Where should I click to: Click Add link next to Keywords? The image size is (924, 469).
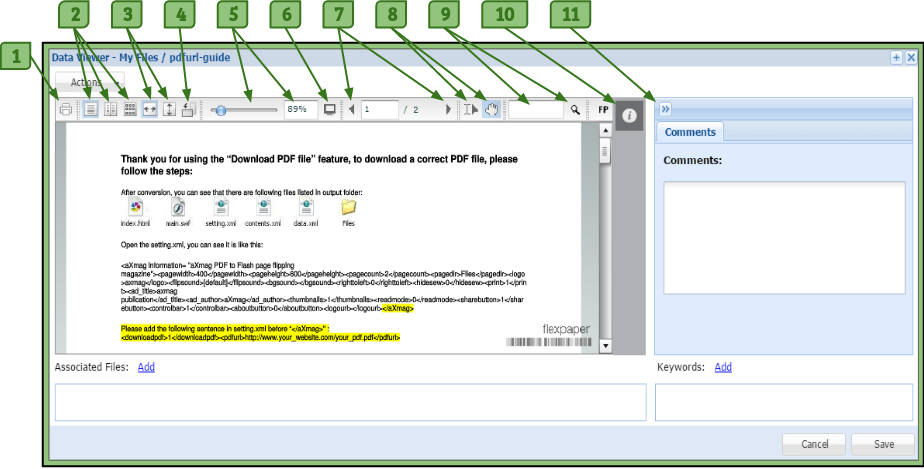723,367
